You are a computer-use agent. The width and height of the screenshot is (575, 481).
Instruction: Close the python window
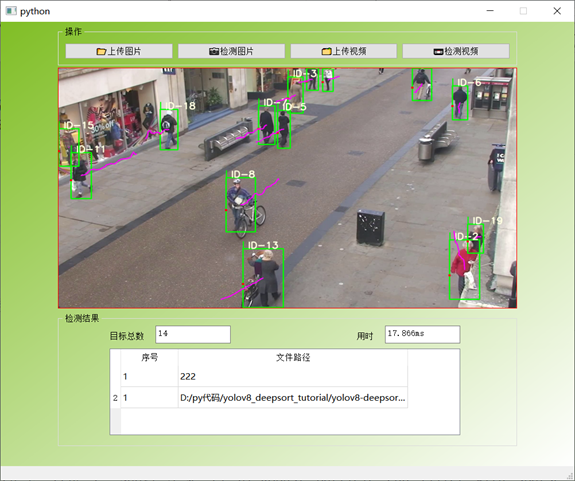tap(557, 11)
